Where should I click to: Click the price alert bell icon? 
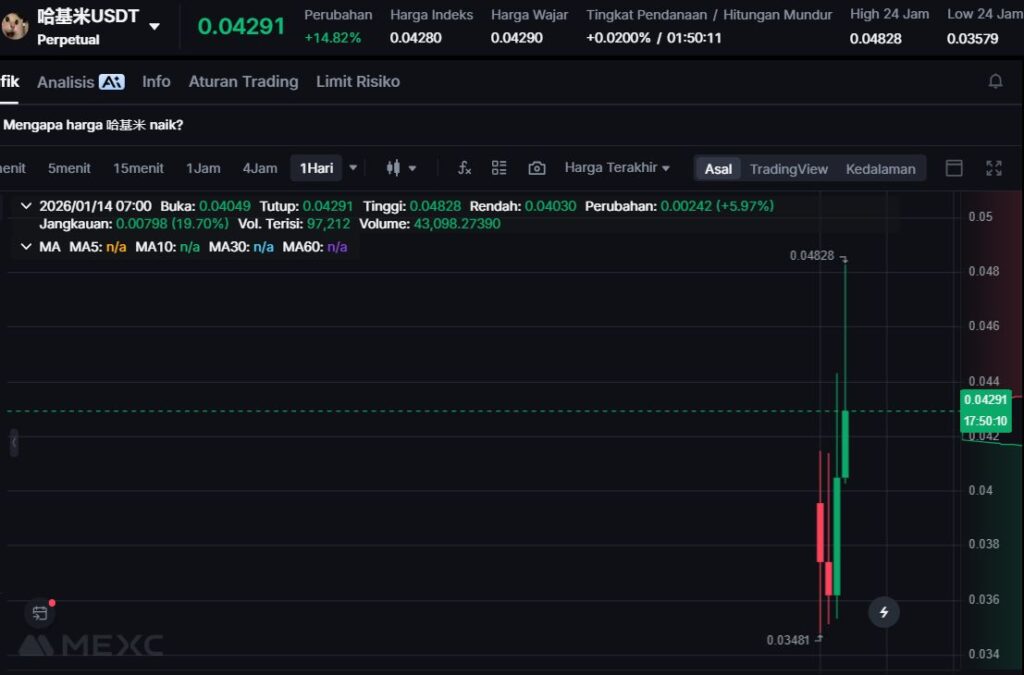click(x=995, y=82)
